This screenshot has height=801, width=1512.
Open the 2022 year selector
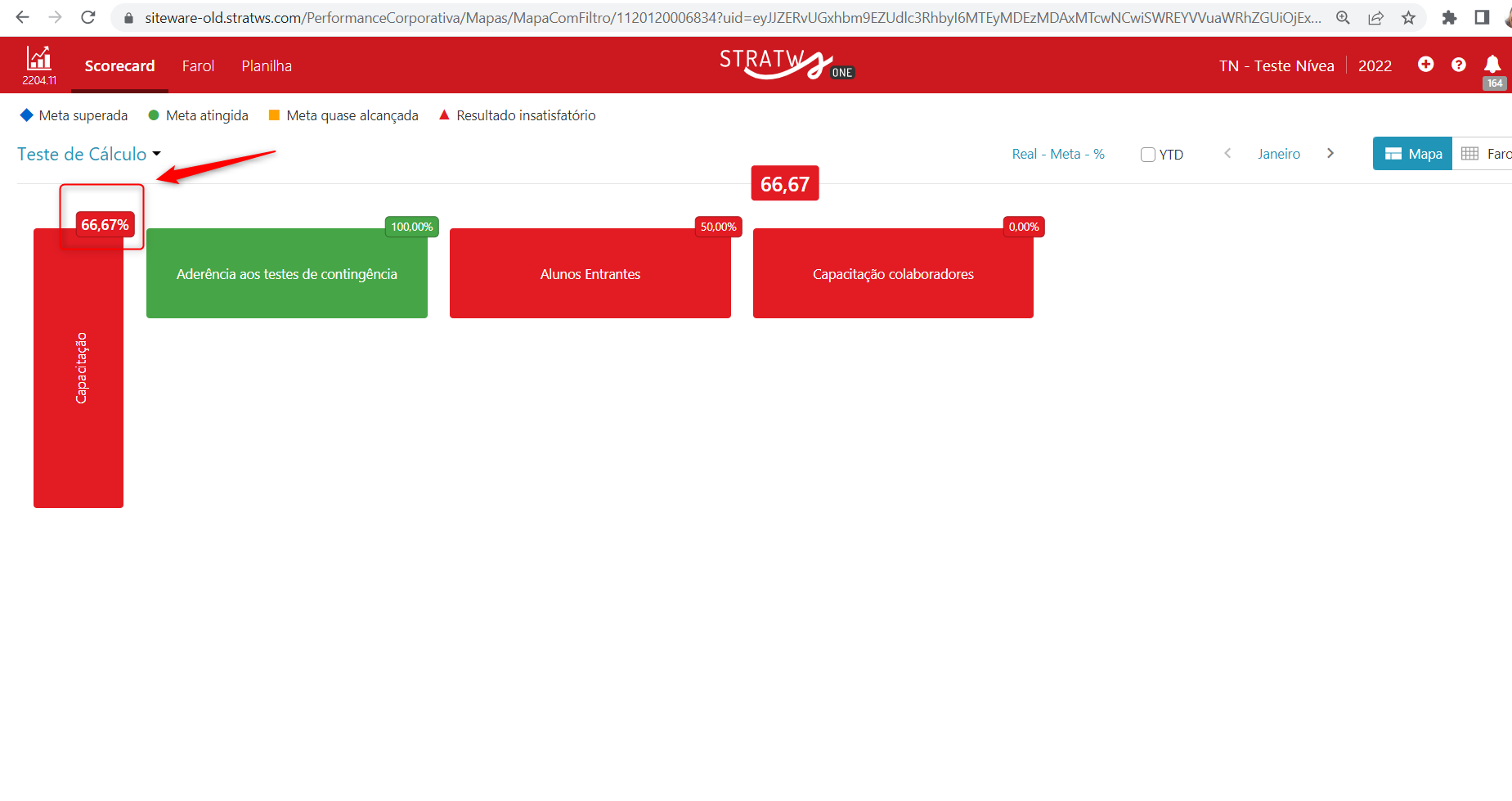(1375, 65)
